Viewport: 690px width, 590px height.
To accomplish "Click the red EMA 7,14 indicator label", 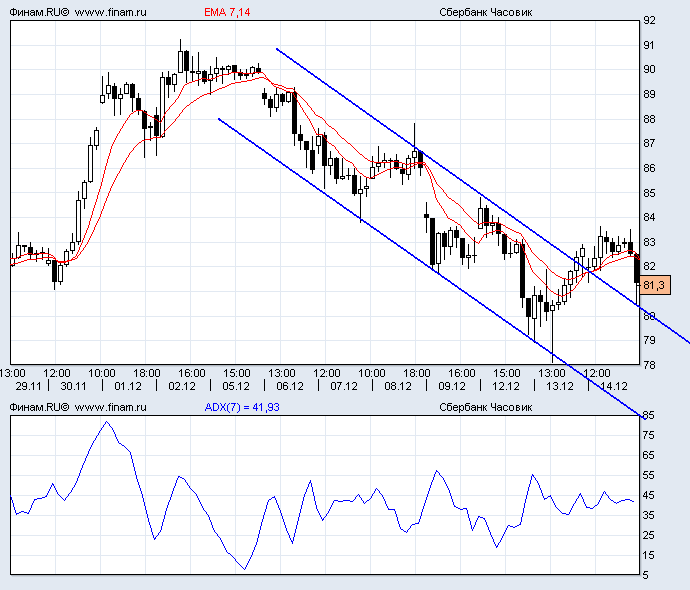I will [x=227, y=12].
